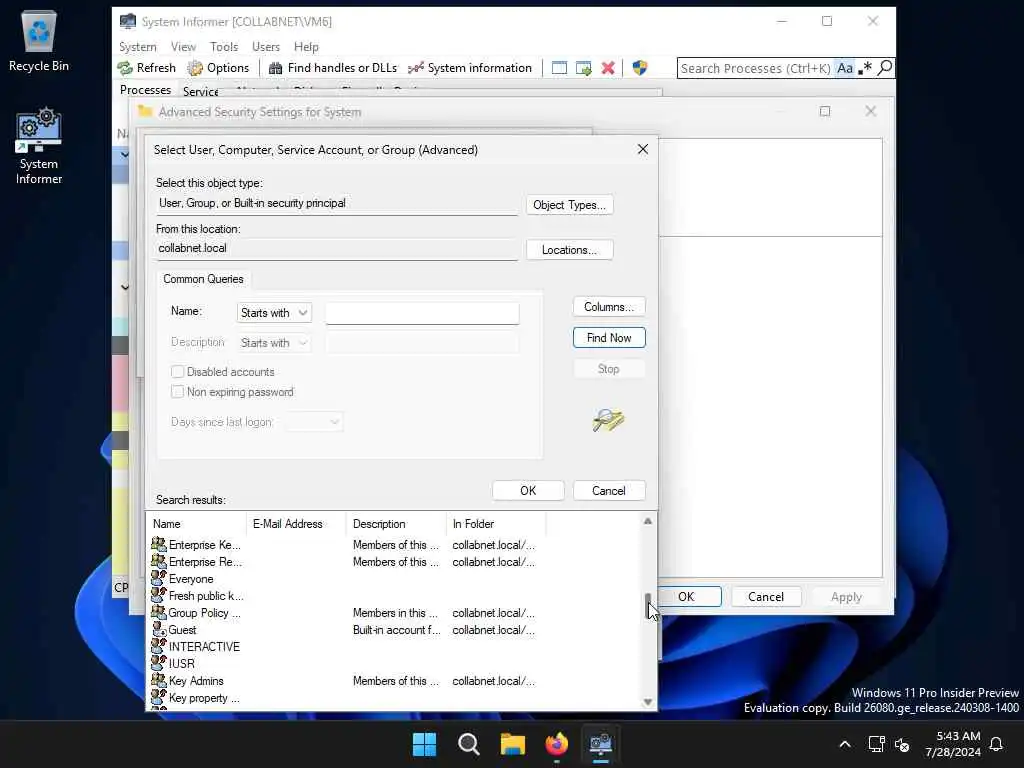Switch to the Processes tab
This screenshot has height=768, width=1024.
pyautogui.click(x=146, y=89)
